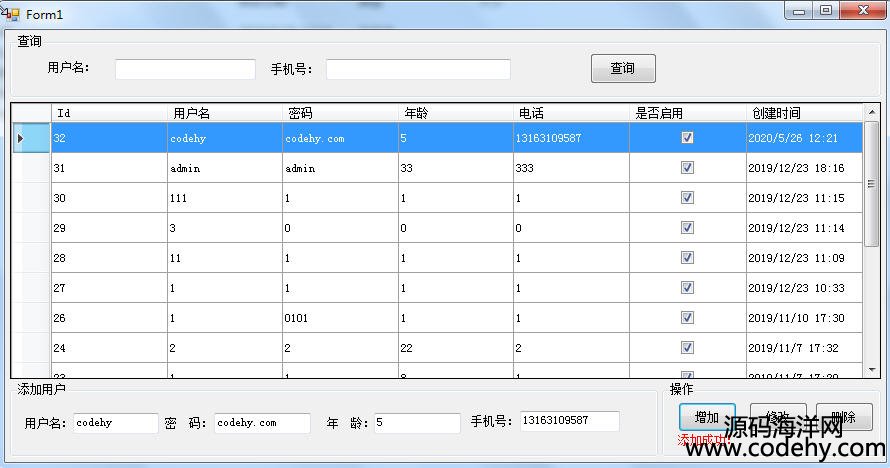The image size is (890, 468).
Task: Toggle the enabled checkbox for the codehy row
Action: [x=687, y=138]
